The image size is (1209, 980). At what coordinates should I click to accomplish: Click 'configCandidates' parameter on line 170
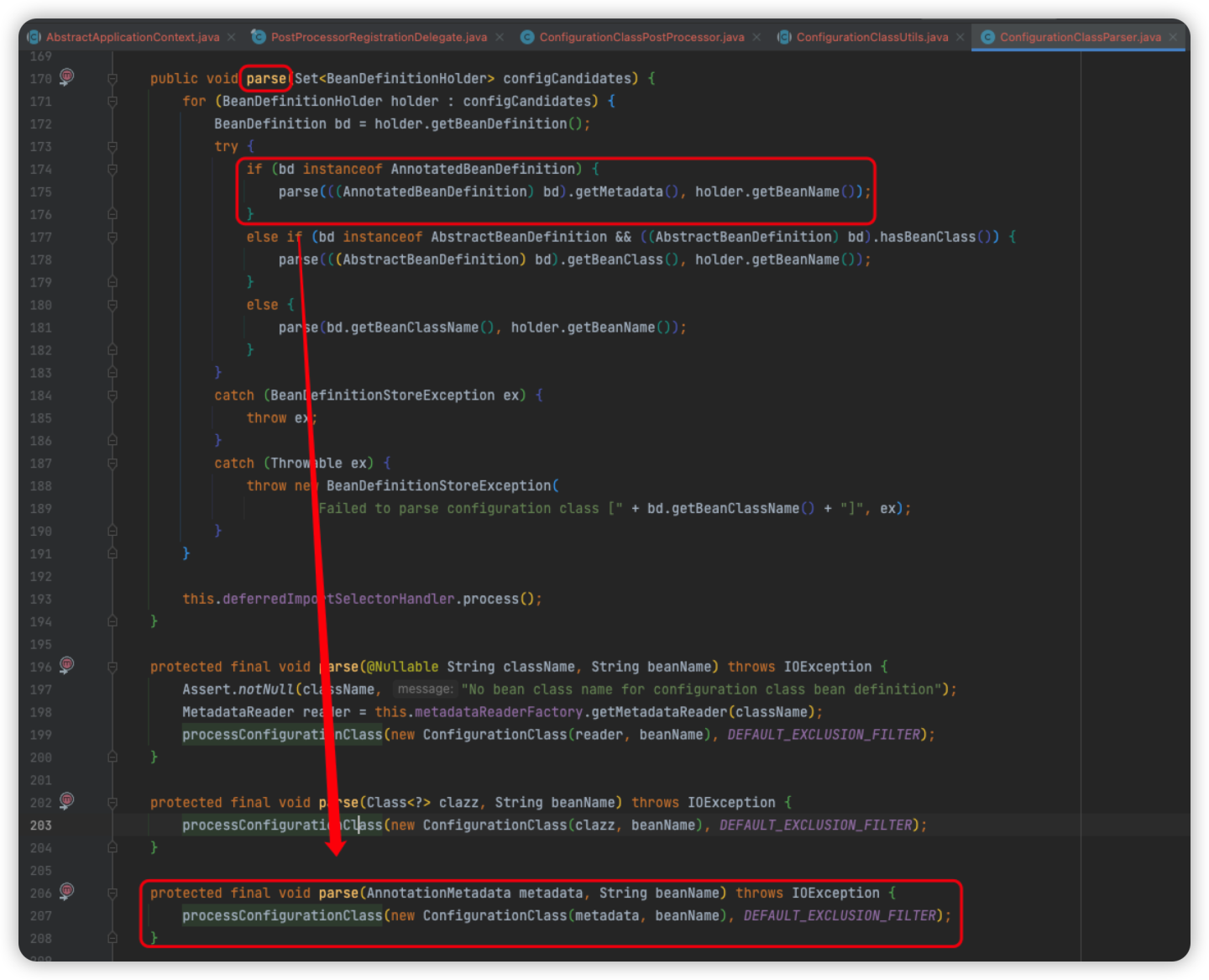coord(567,79)
